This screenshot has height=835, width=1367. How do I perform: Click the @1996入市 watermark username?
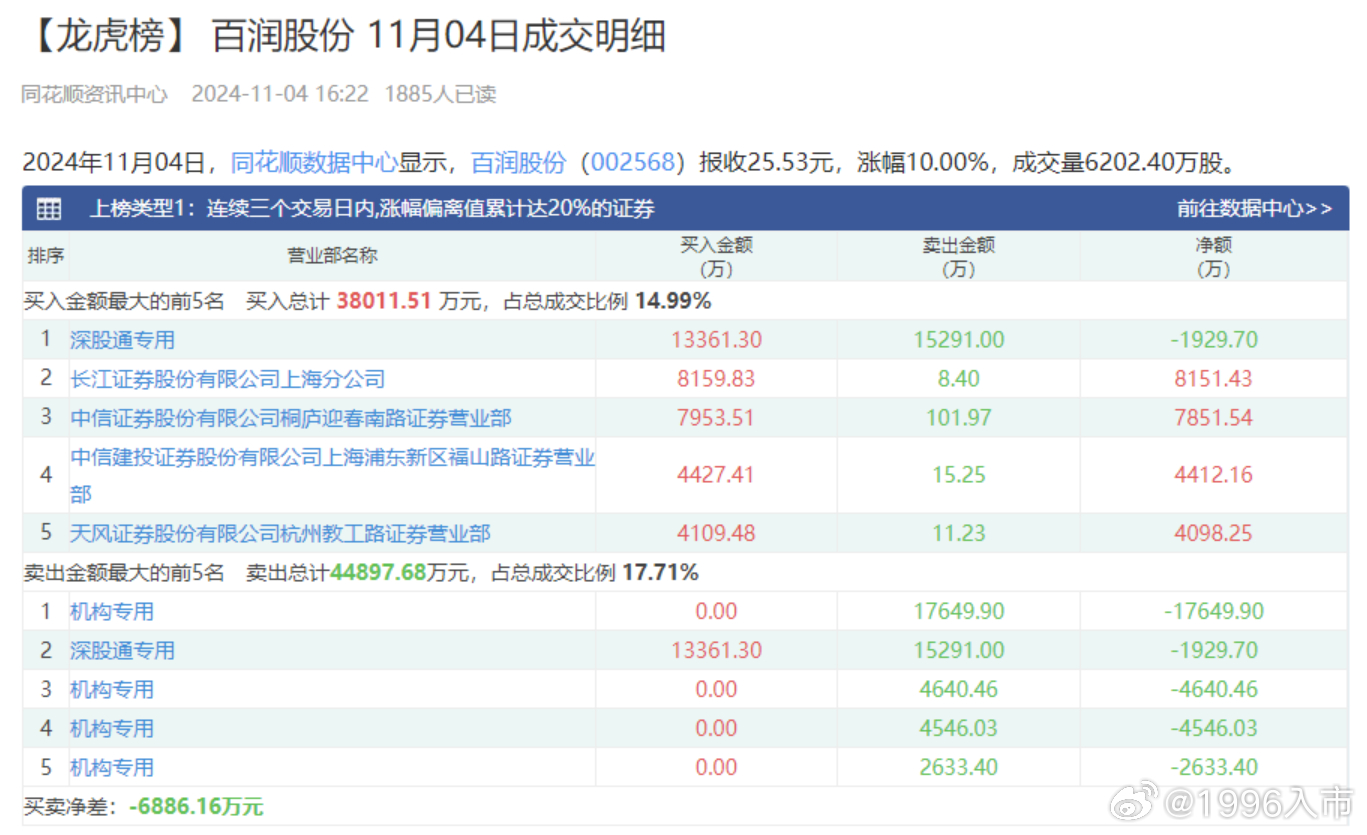[1268, 803]
